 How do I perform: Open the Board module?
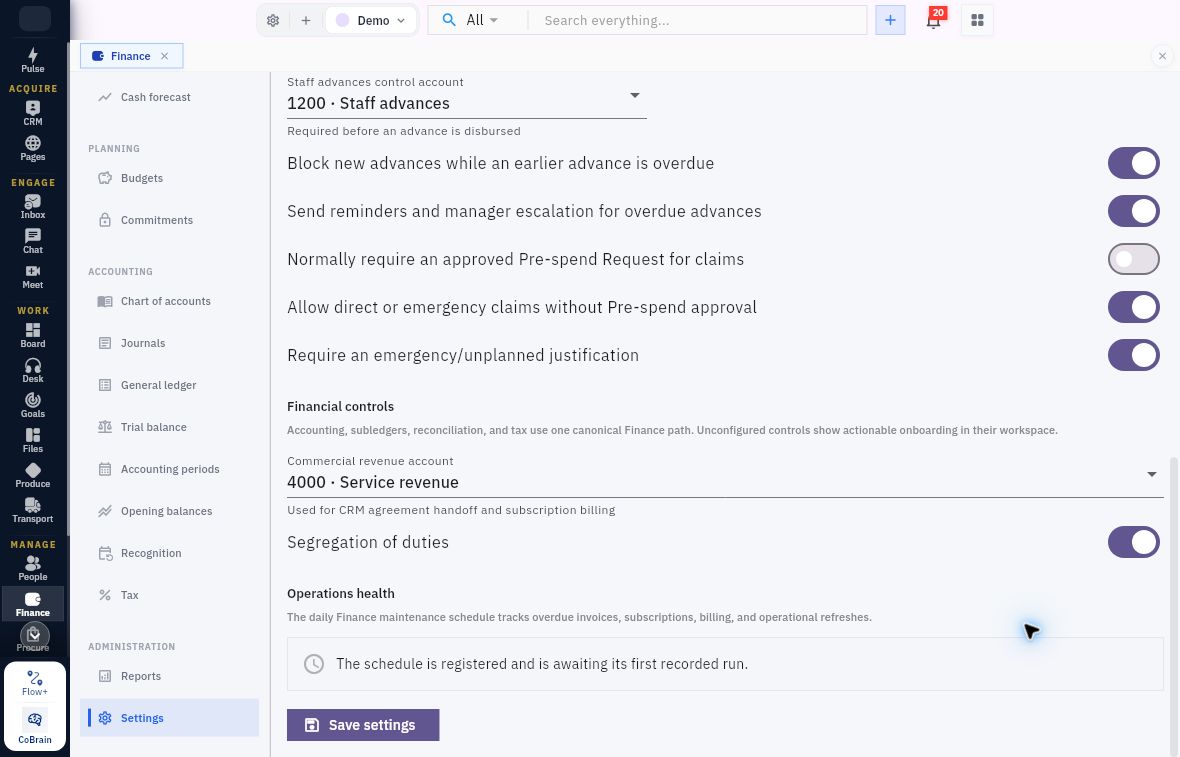pyautogui.click(x=32, y=335)
